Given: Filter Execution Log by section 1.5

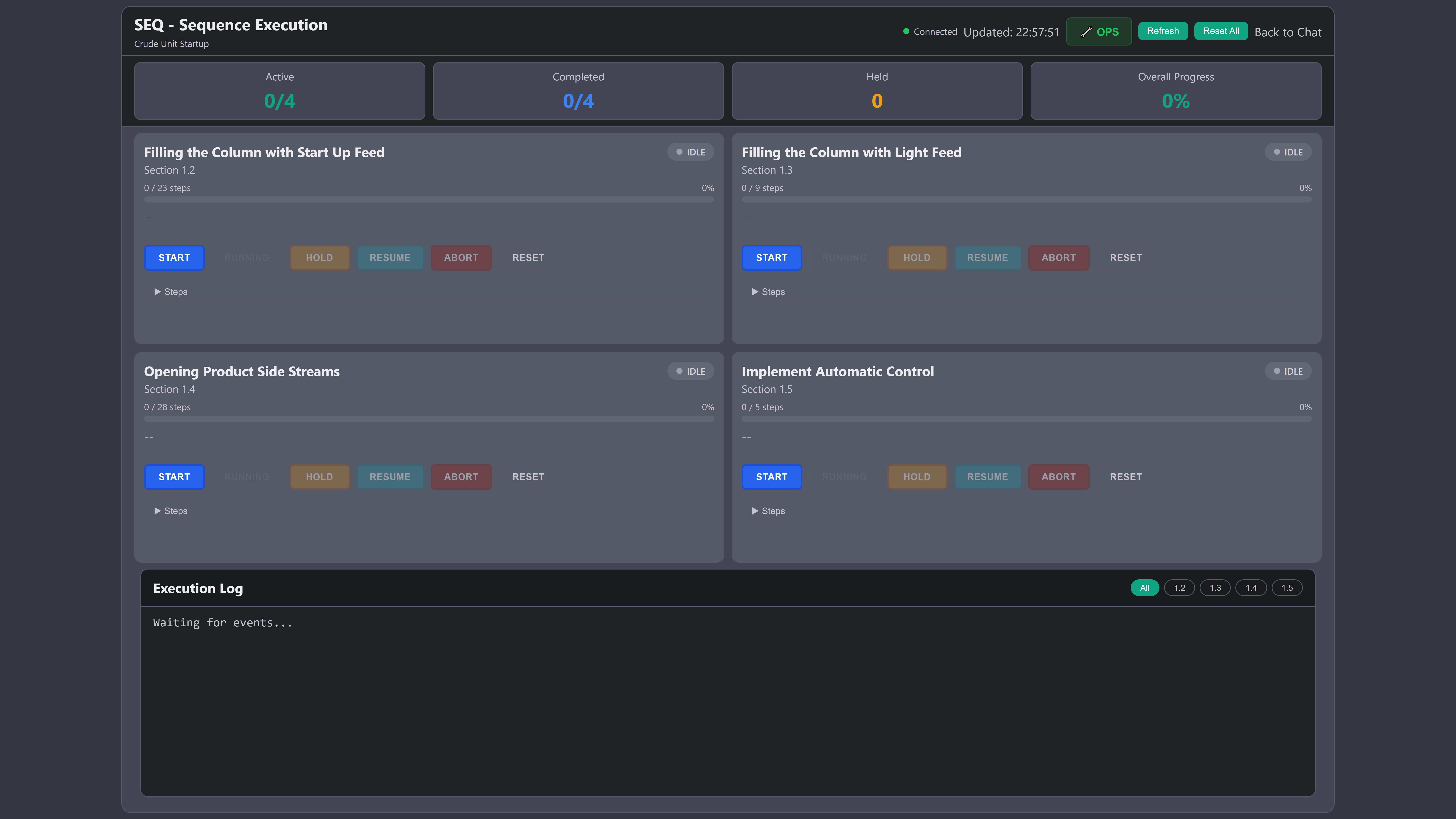Looking at the screenshot, I should tap(1287, 588).
